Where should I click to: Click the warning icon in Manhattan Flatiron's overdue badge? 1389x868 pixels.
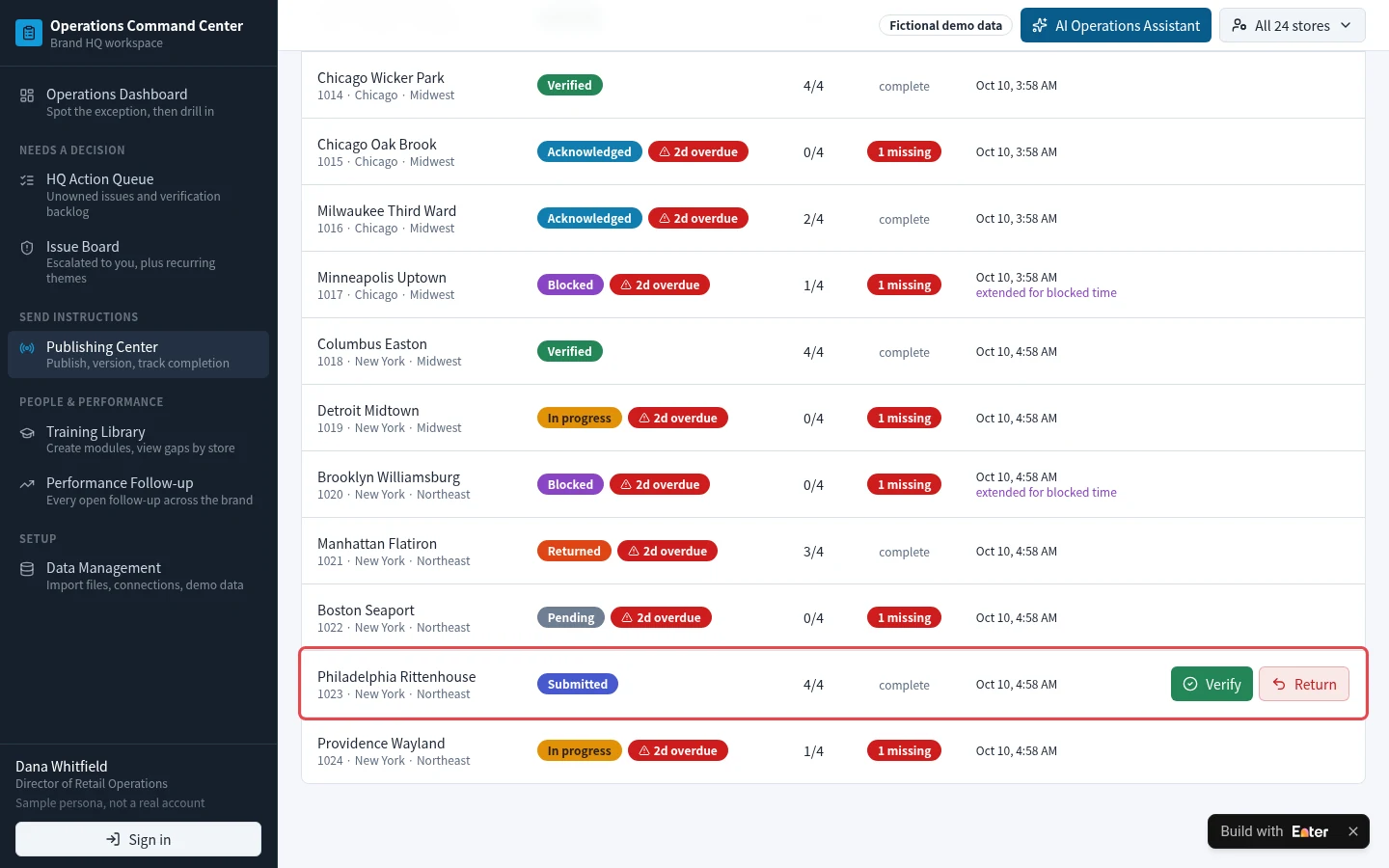coord(634,551)
